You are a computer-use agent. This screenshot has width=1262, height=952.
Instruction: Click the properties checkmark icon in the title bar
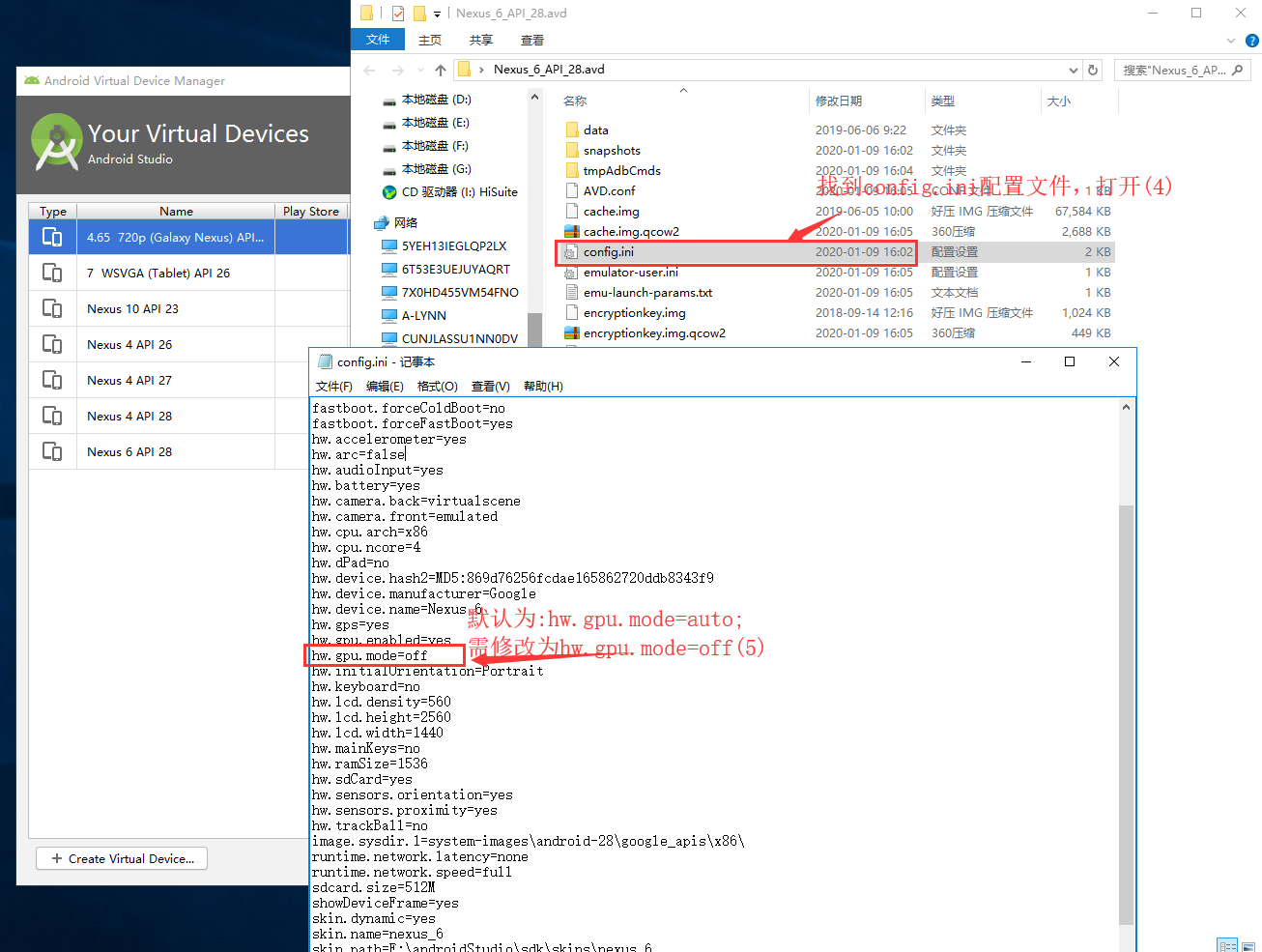point(398,14)
